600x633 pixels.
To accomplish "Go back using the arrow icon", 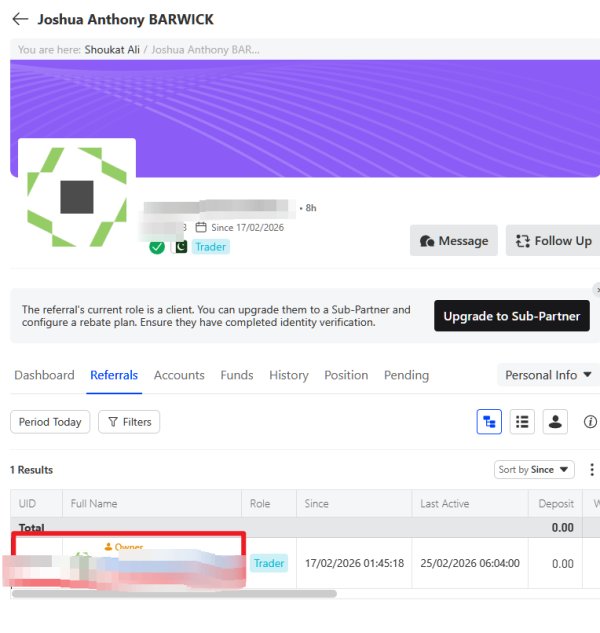I will [x=20, y=19].
